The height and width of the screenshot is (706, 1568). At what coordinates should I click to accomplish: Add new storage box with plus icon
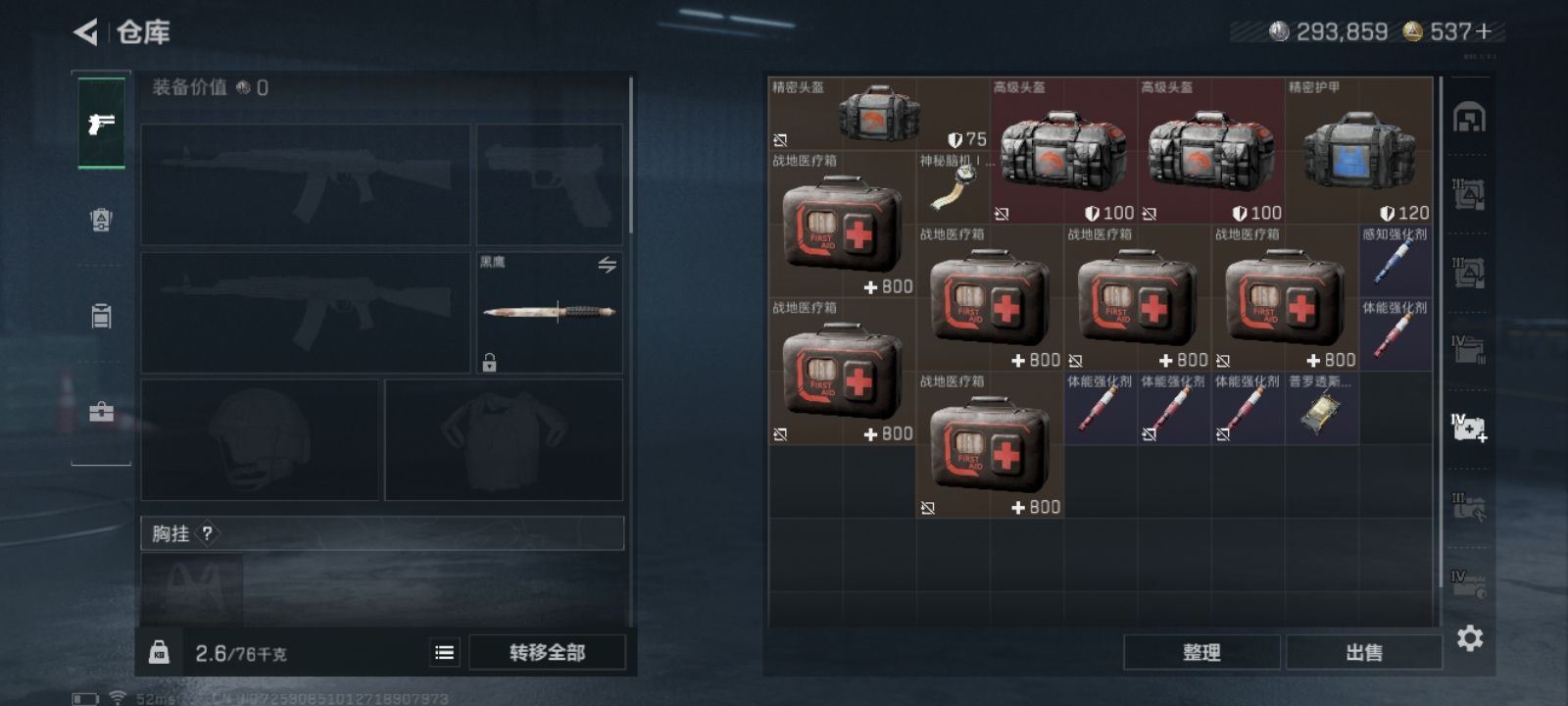tap(1468, 428)
